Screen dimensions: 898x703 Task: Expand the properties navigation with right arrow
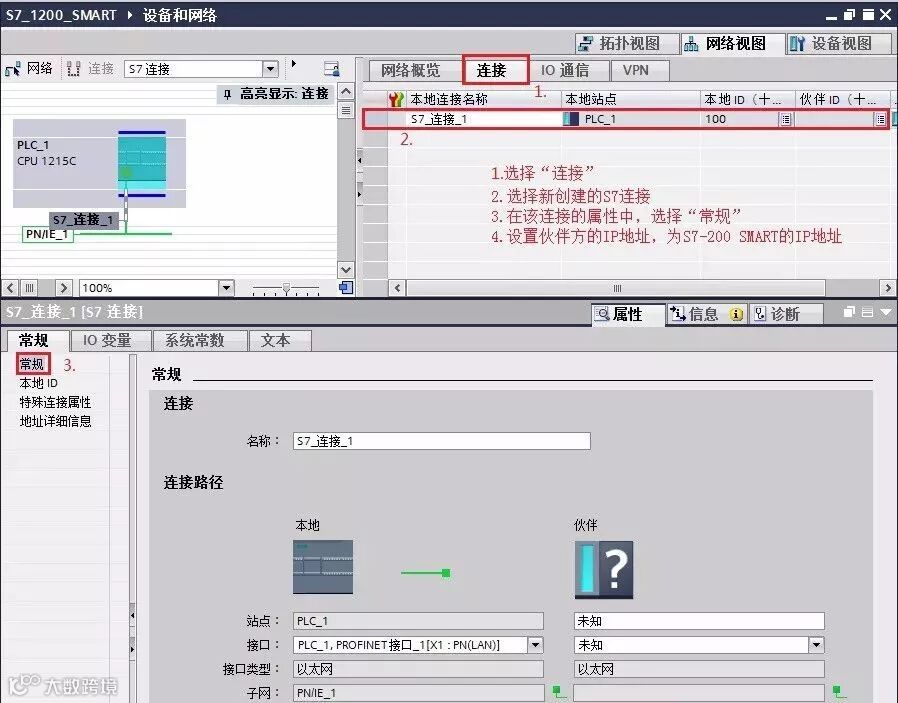coord(133,649)
